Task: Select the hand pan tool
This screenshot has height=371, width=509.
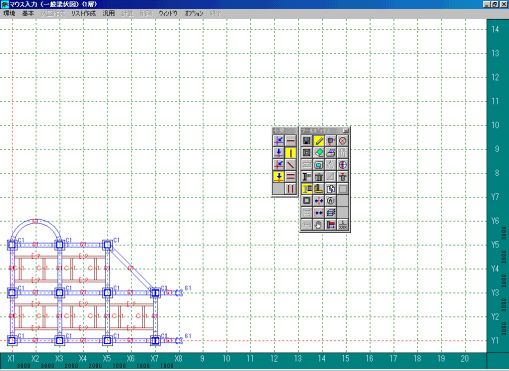Action: [319, 225]
